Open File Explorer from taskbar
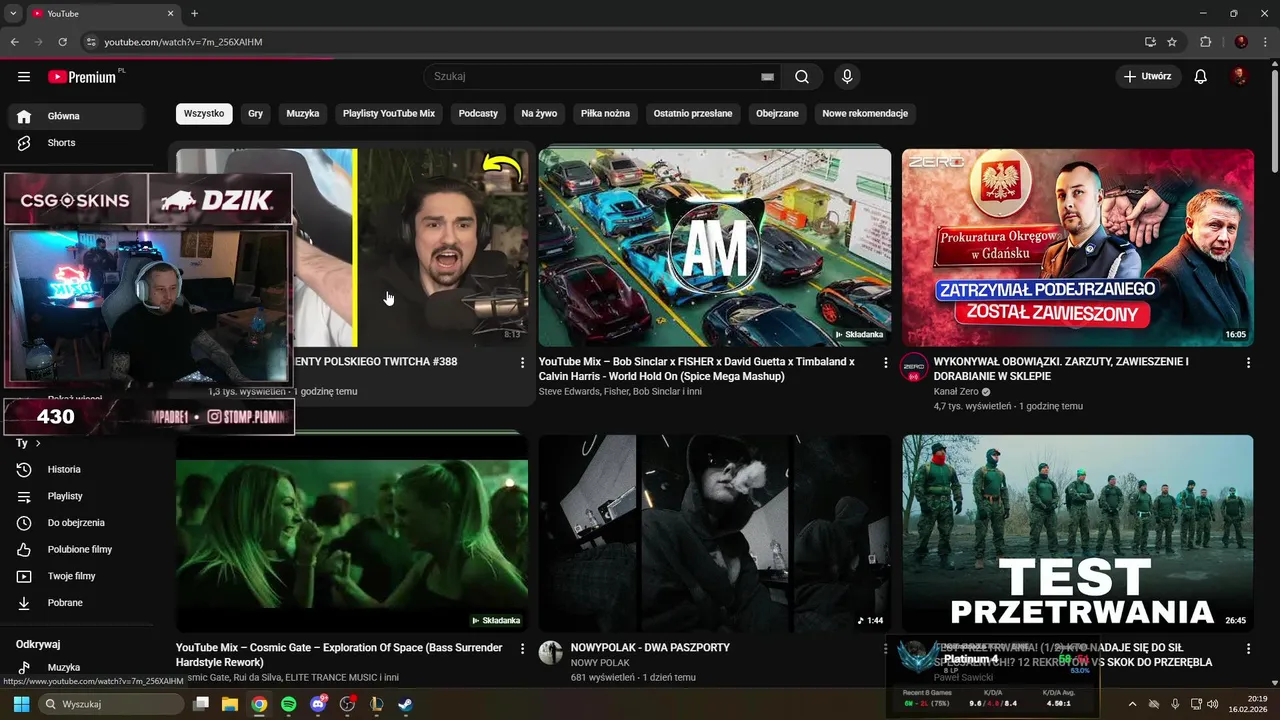This screenshot has width=1280, height=720. [x=230, y=704]
